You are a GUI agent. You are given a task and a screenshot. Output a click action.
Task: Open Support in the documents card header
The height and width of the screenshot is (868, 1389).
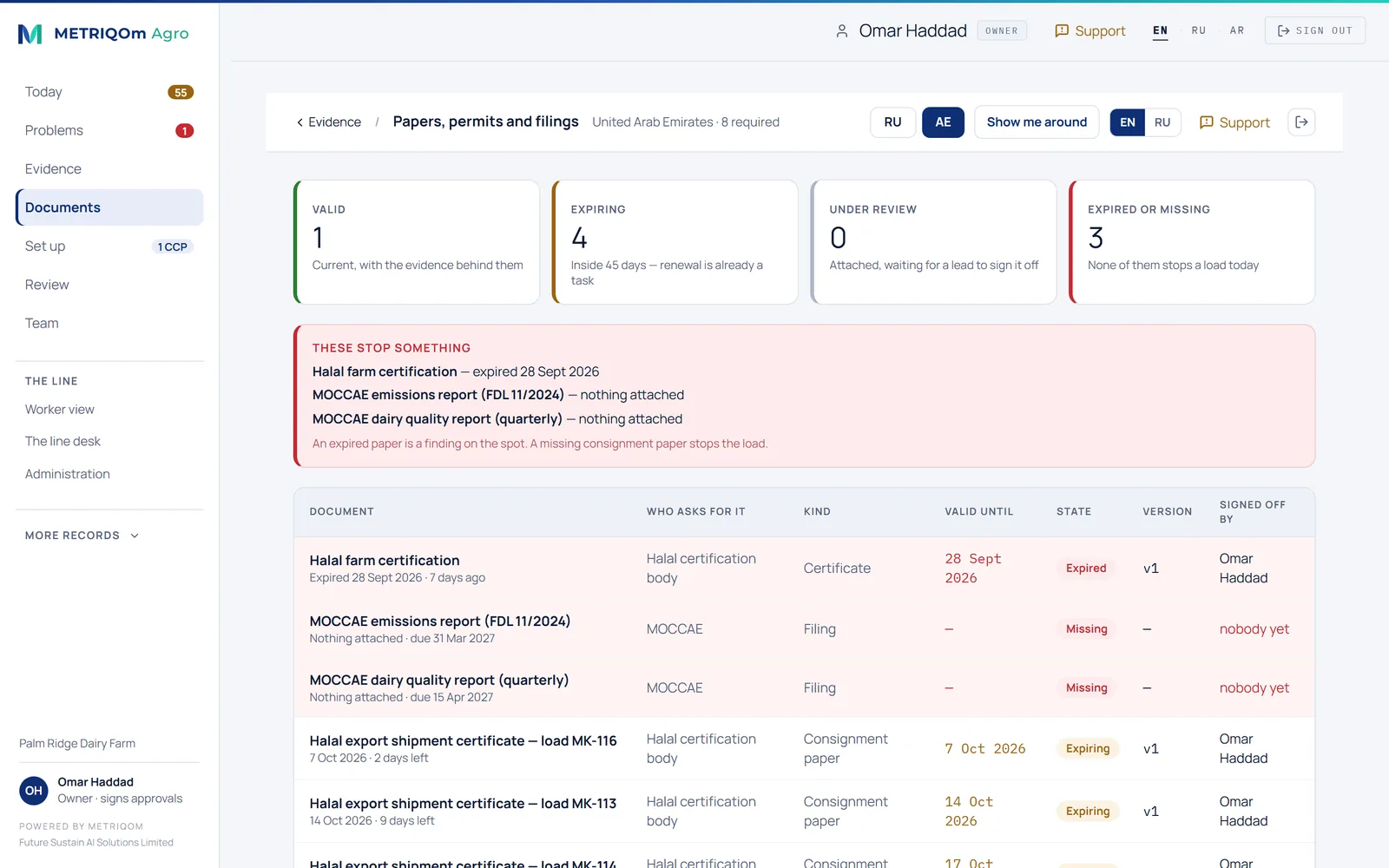pyautogui.click(x=1234, y=122)
